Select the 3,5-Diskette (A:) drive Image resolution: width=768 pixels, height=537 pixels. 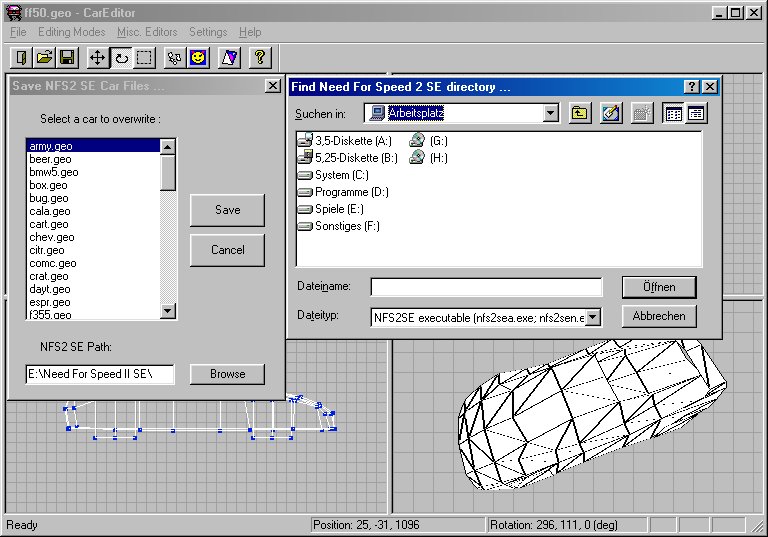(345, 141)
